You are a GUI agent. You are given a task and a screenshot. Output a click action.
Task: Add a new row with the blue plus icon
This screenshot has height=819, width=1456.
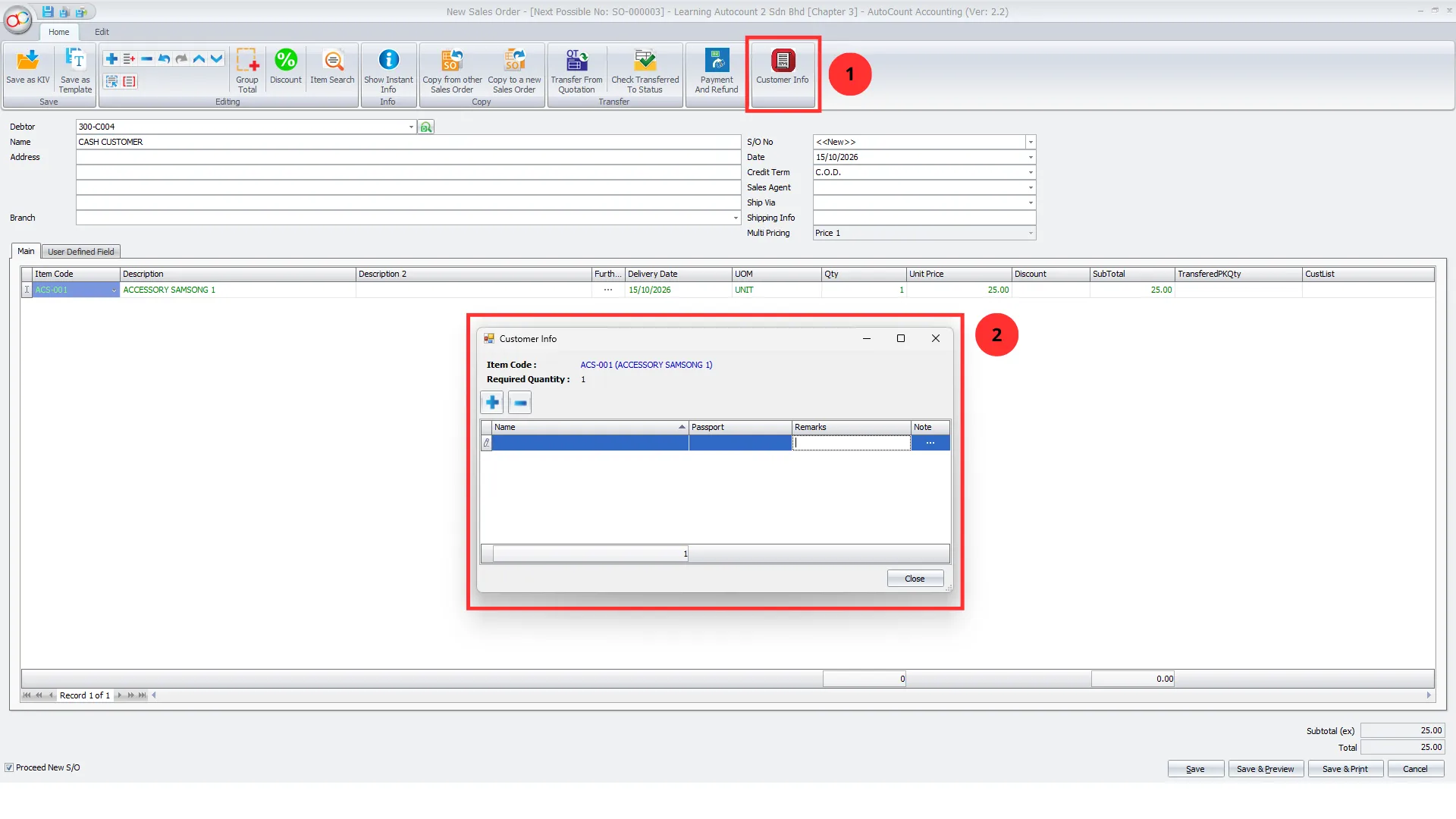pos(111,58)
